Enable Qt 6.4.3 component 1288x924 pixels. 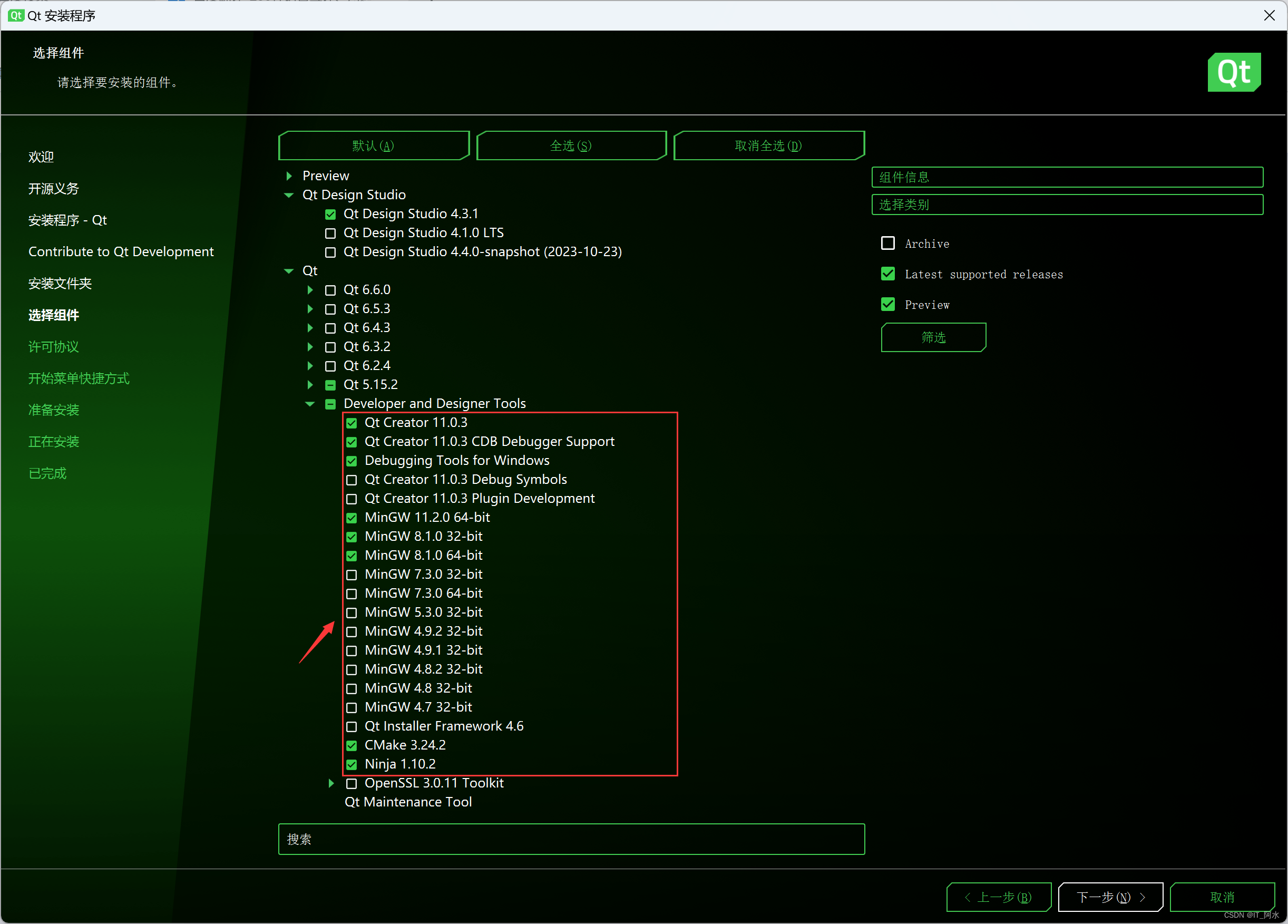(330, 328)
